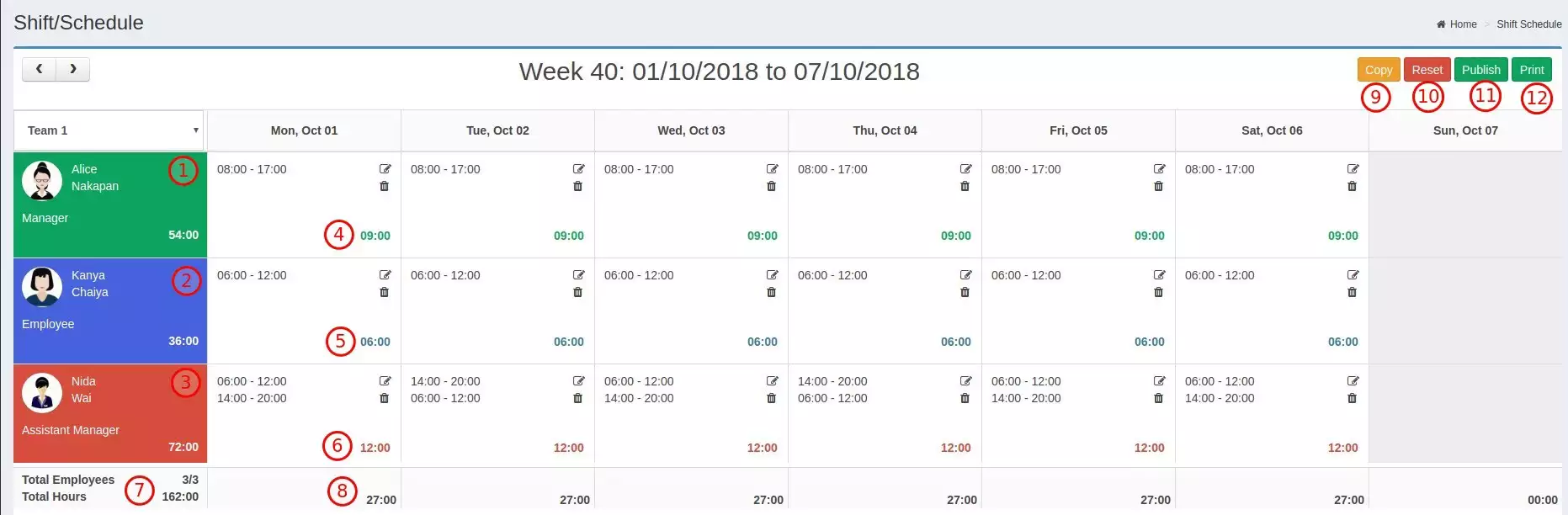1568x515 pixels.
Task: Copy the week schedule
Action: pos(1379,70)
